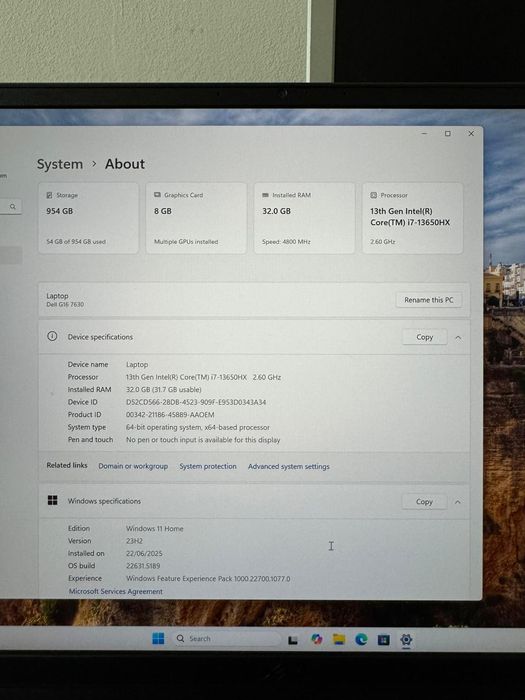This screenshot has height=700, width=525.
Task: Click the version value '23H2'
Action: tap(134, 541)
